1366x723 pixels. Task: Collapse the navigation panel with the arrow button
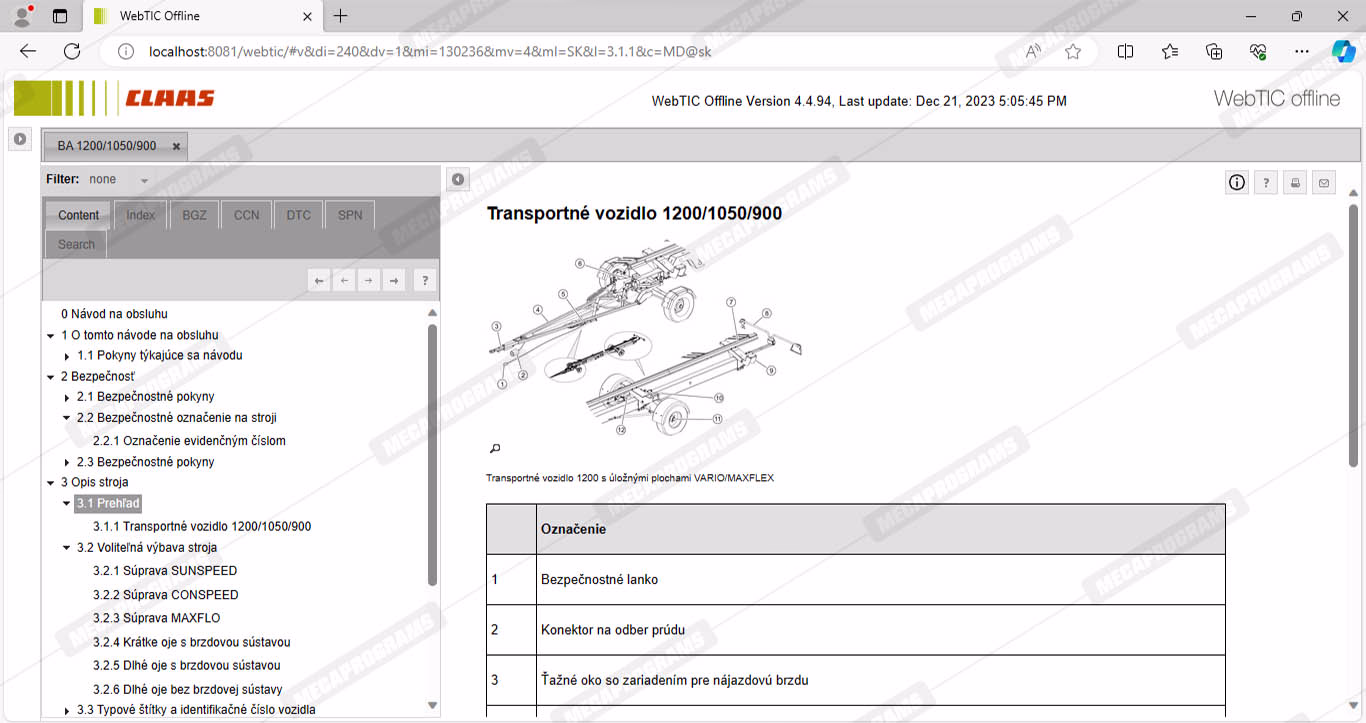coord(457,179)
